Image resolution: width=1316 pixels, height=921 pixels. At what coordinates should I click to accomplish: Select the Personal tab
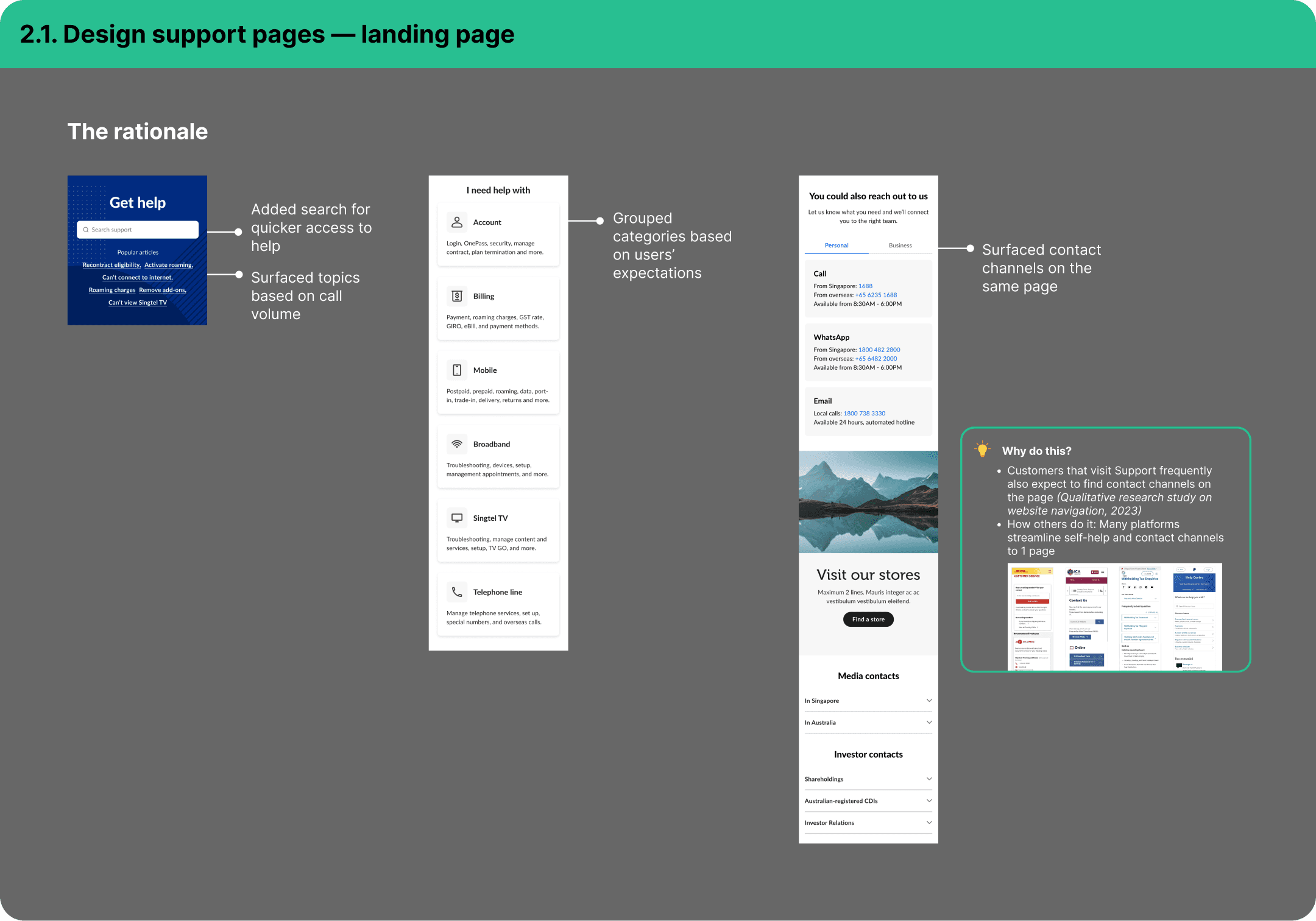tap(836, 245)
